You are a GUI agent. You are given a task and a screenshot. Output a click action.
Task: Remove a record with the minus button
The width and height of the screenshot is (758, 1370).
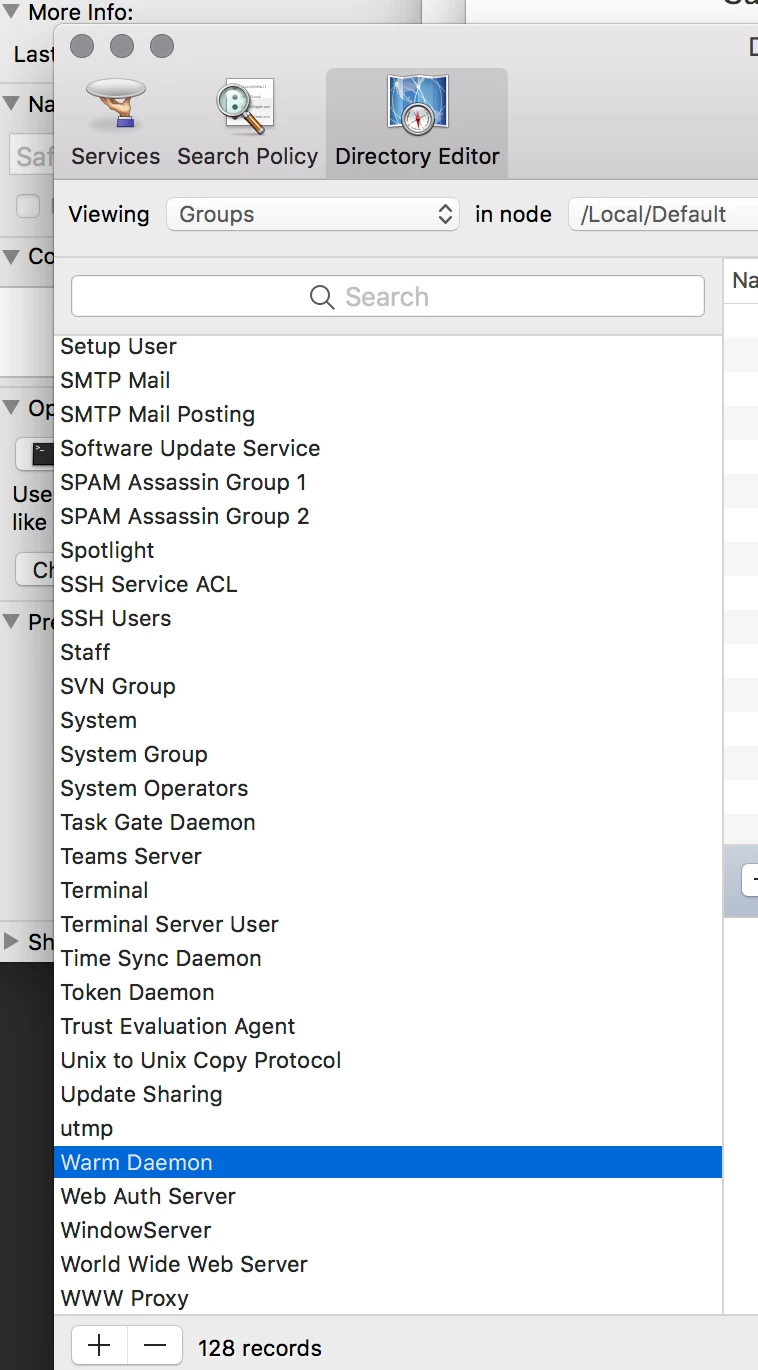(155, 1346)
